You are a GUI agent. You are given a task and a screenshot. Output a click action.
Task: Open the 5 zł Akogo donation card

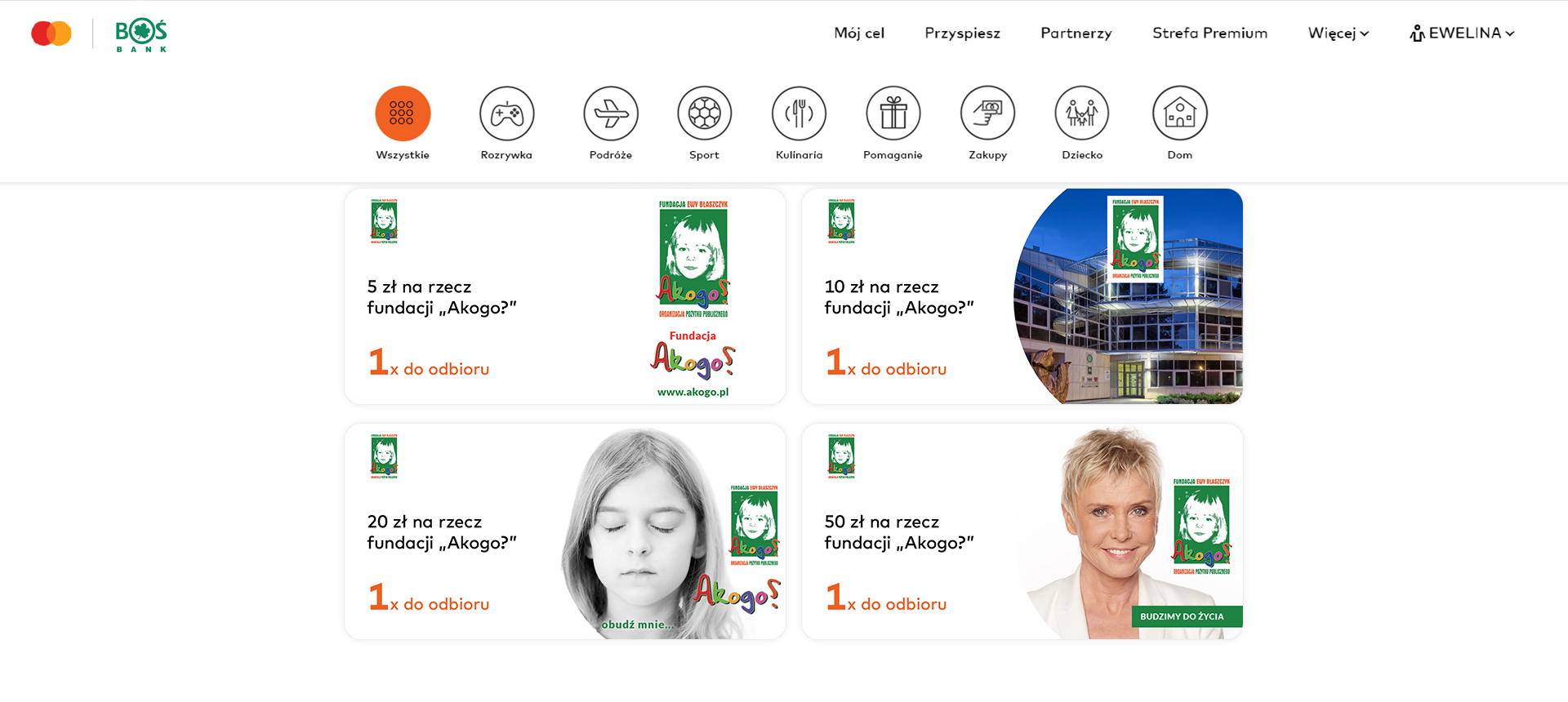(x=565, y=296)
